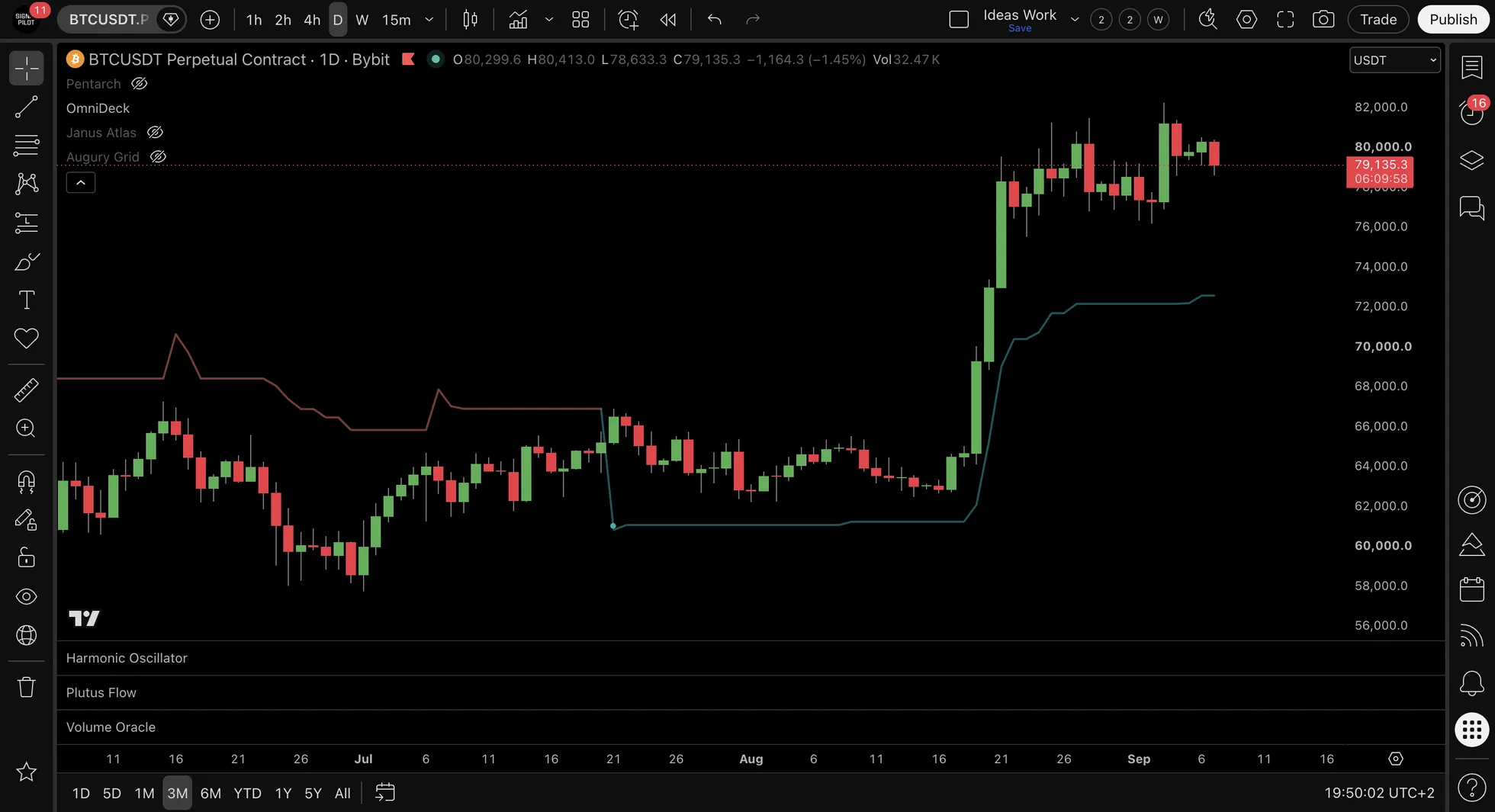This screenshot has height=812, width=1495.
Task: Collapse the indicator legend with chevron
Action: [81, 183]
